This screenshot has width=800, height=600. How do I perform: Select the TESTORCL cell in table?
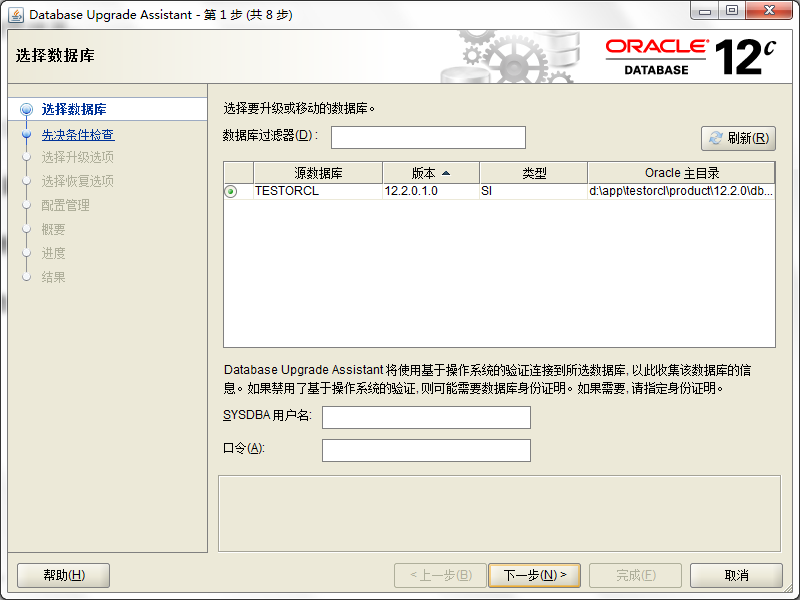click(x=318, y=191)
